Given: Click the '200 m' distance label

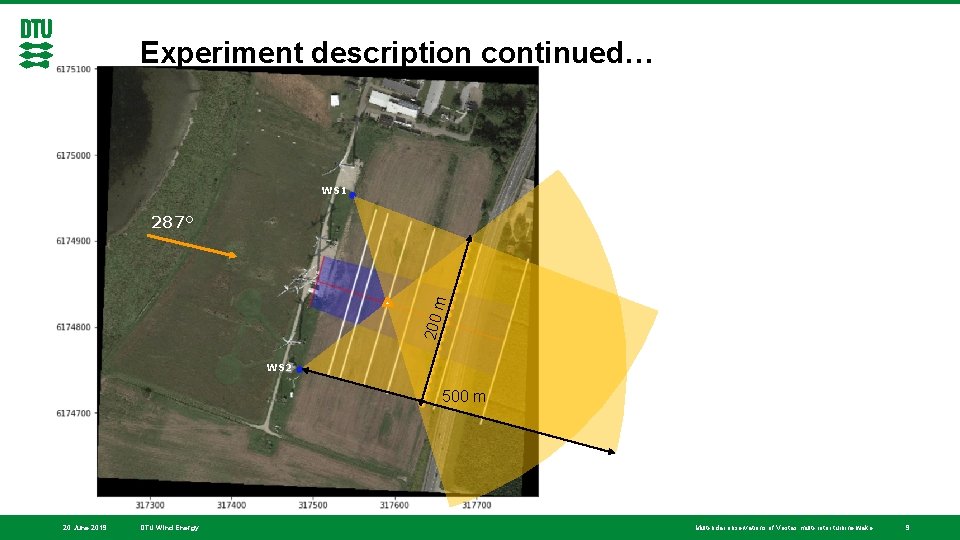Looking at the screenshot, I should 435,318.
